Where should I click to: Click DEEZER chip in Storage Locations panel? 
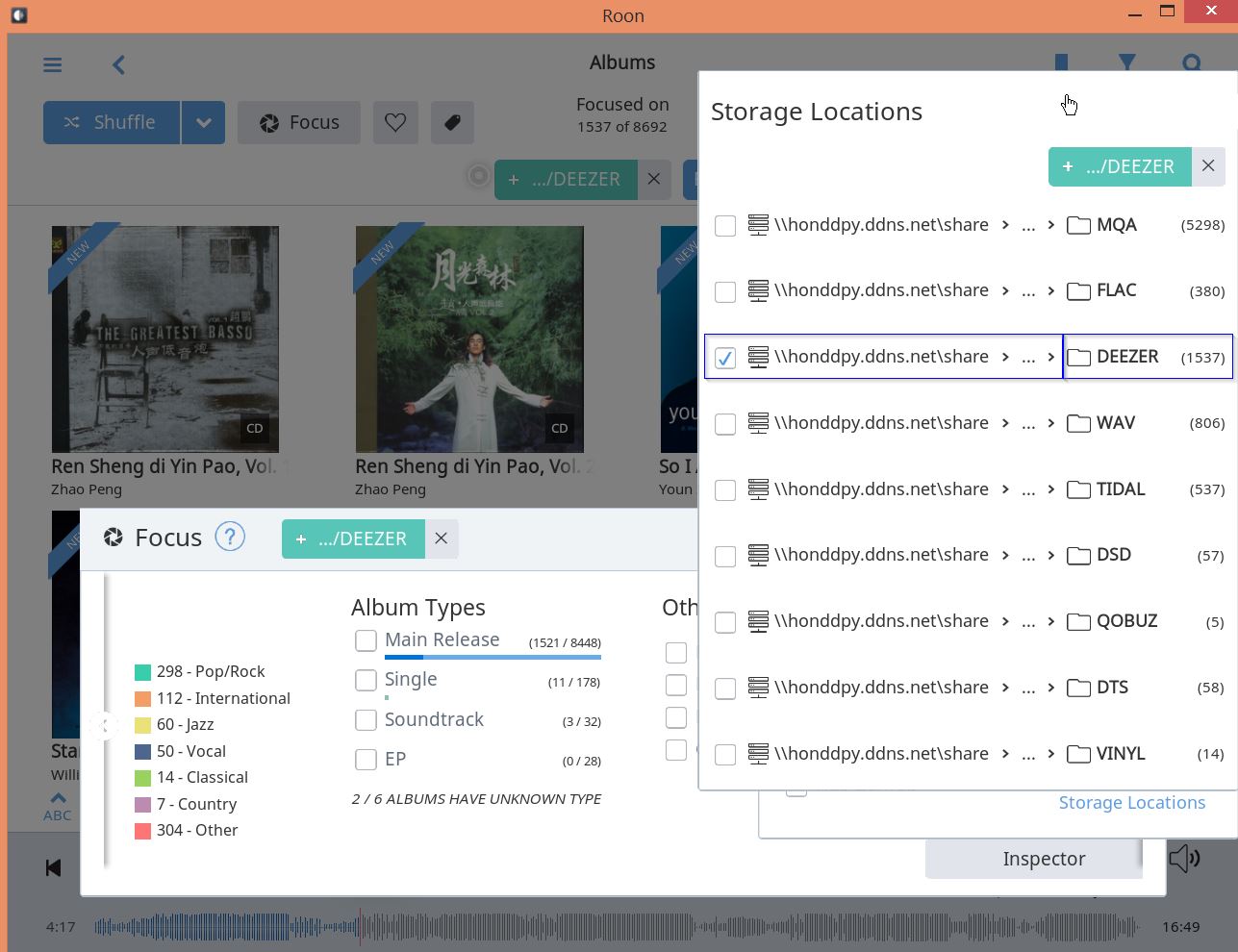[1120, 166]
